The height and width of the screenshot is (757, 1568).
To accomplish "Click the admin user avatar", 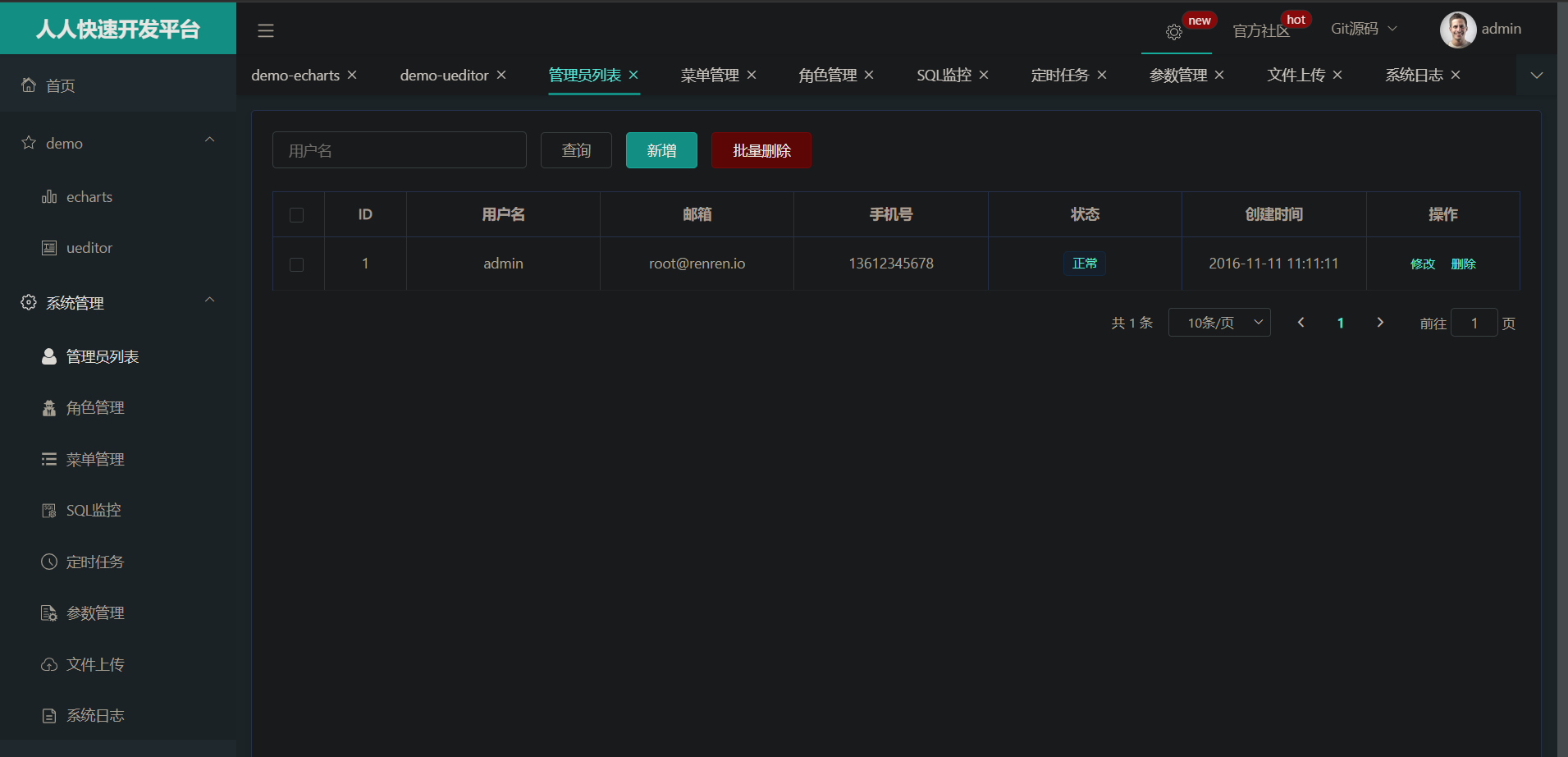I will coord(1457,30).
